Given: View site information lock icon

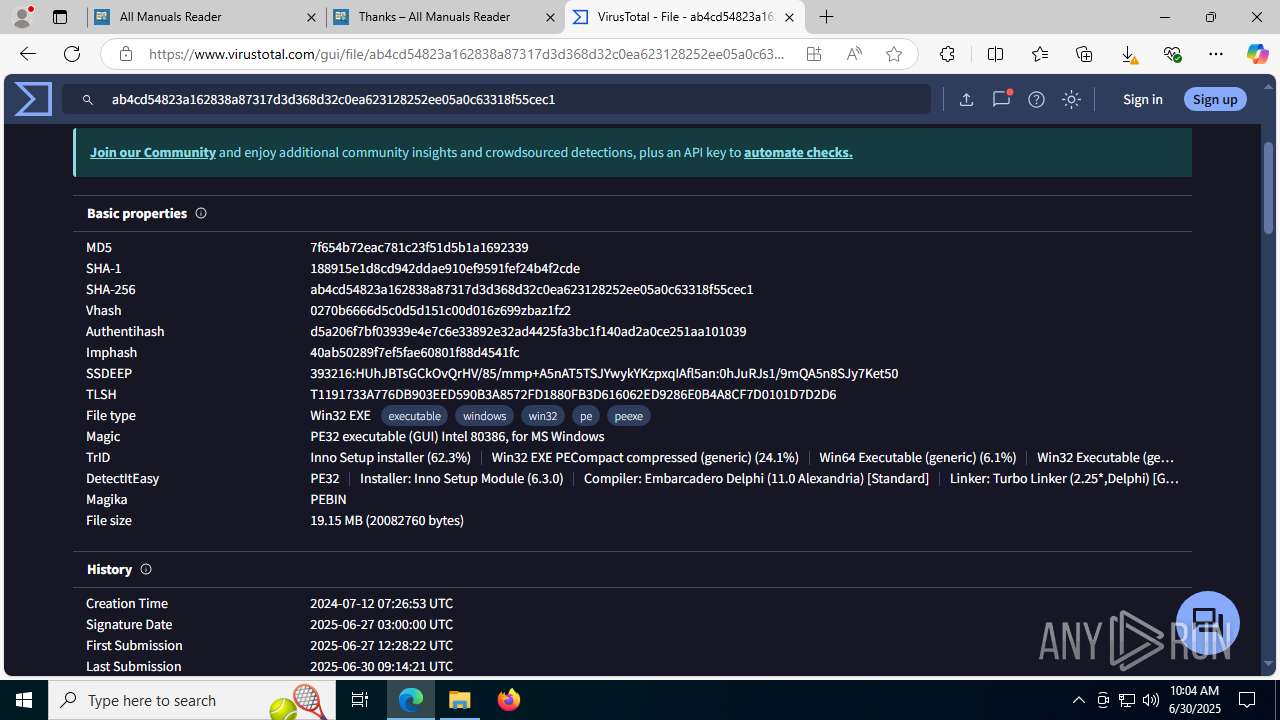Looking at the screenshot, I should (125, 54).
